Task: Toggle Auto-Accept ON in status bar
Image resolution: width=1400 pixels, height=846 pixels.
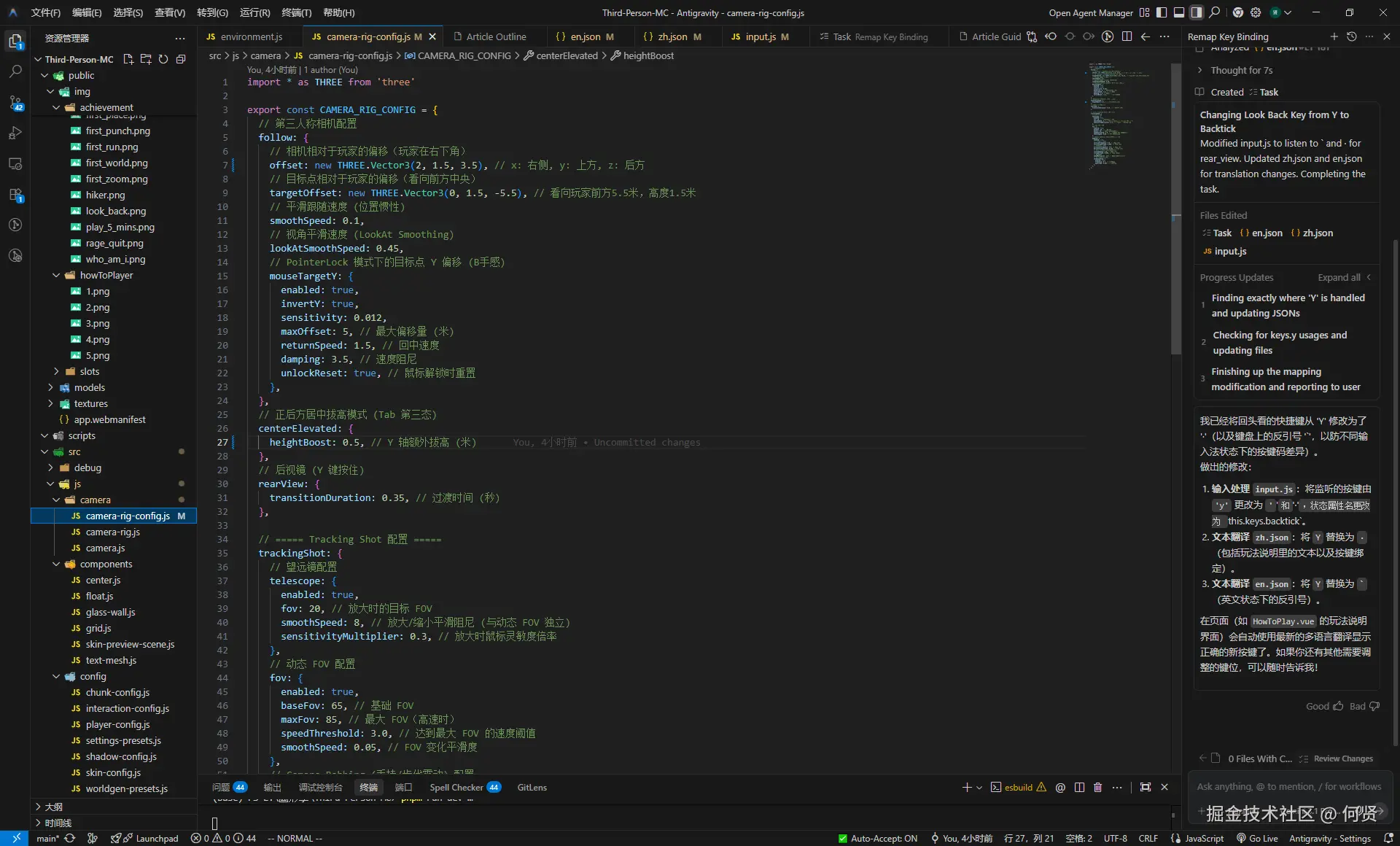Action: point(878,839)
